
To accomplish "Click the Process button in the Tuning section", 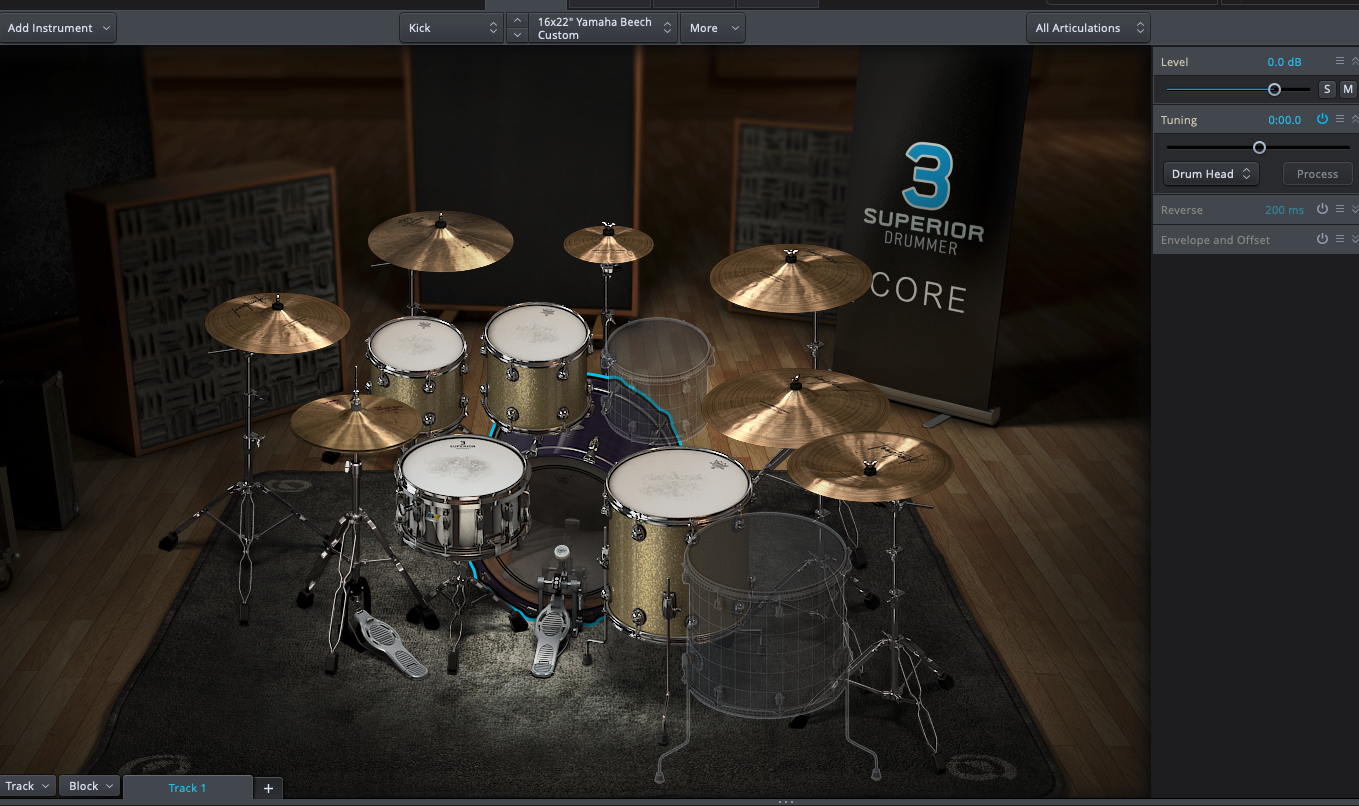I will click(1317, 173).
